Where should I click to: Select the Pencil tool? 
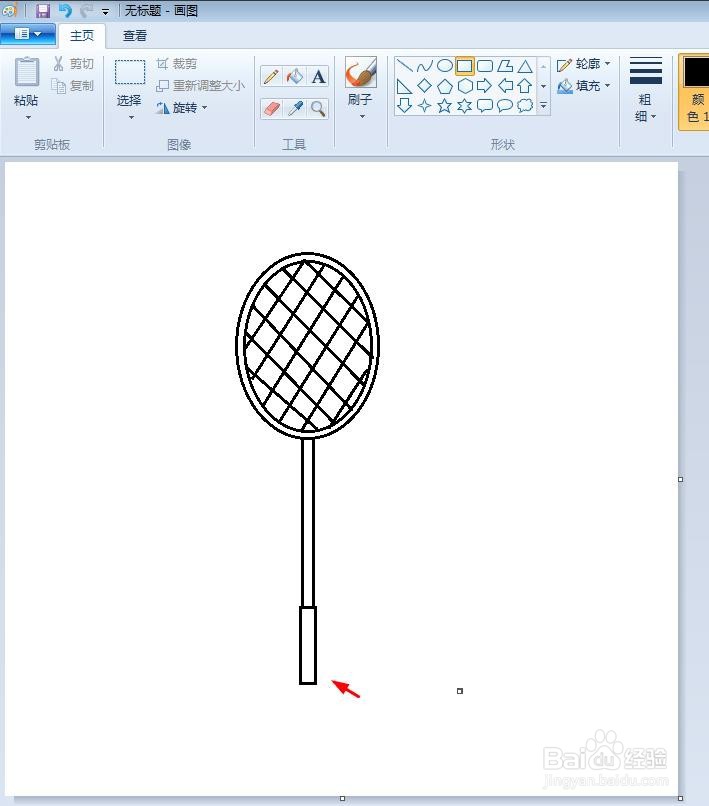pos(271,77)
